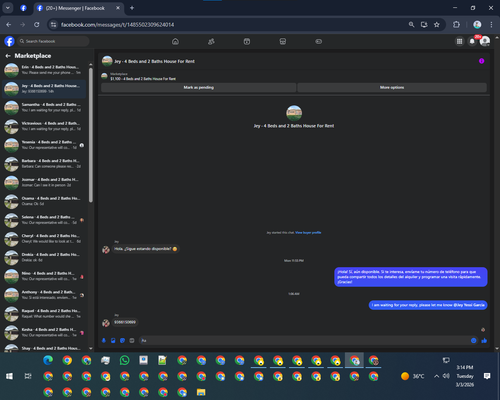Image resolution: width=500 pixels, height=400 pixels.
Task: Switch to the Messenger Facebook tab
Action: [78, 8]
